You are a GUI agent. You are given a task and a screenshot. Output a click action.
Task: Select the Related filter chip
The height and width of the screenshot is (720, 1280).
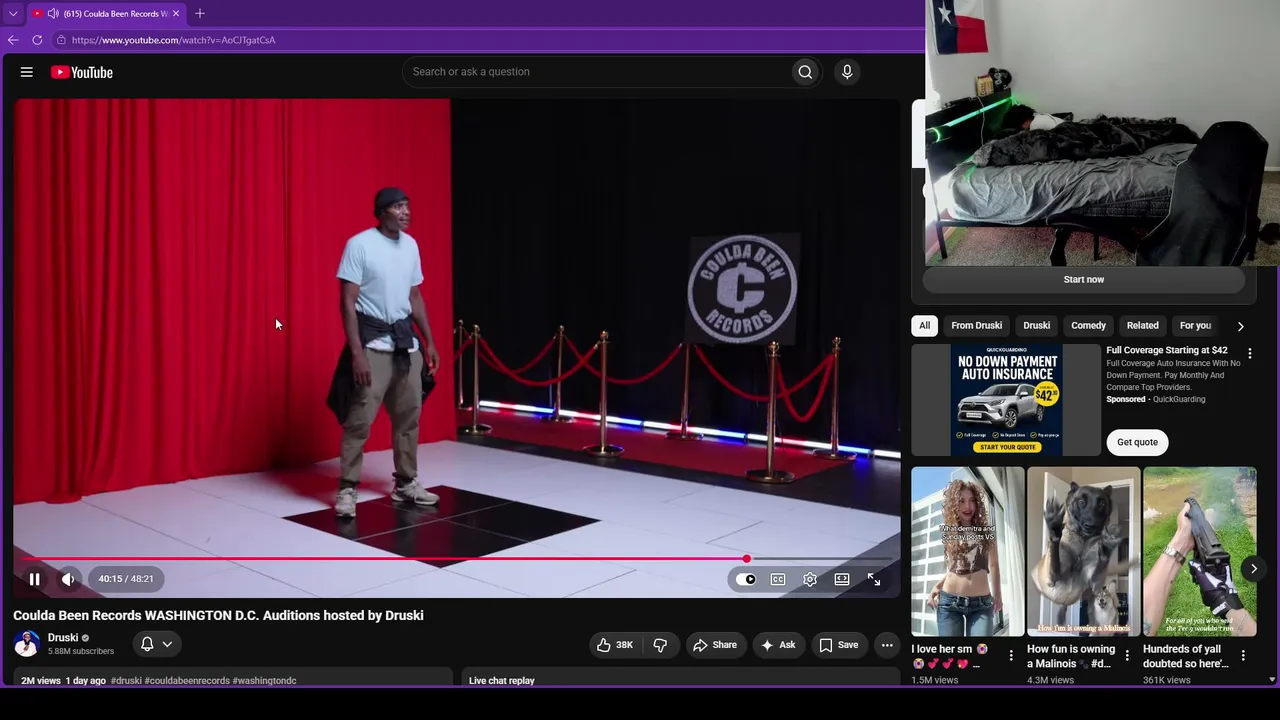(x=1143, y=325)
